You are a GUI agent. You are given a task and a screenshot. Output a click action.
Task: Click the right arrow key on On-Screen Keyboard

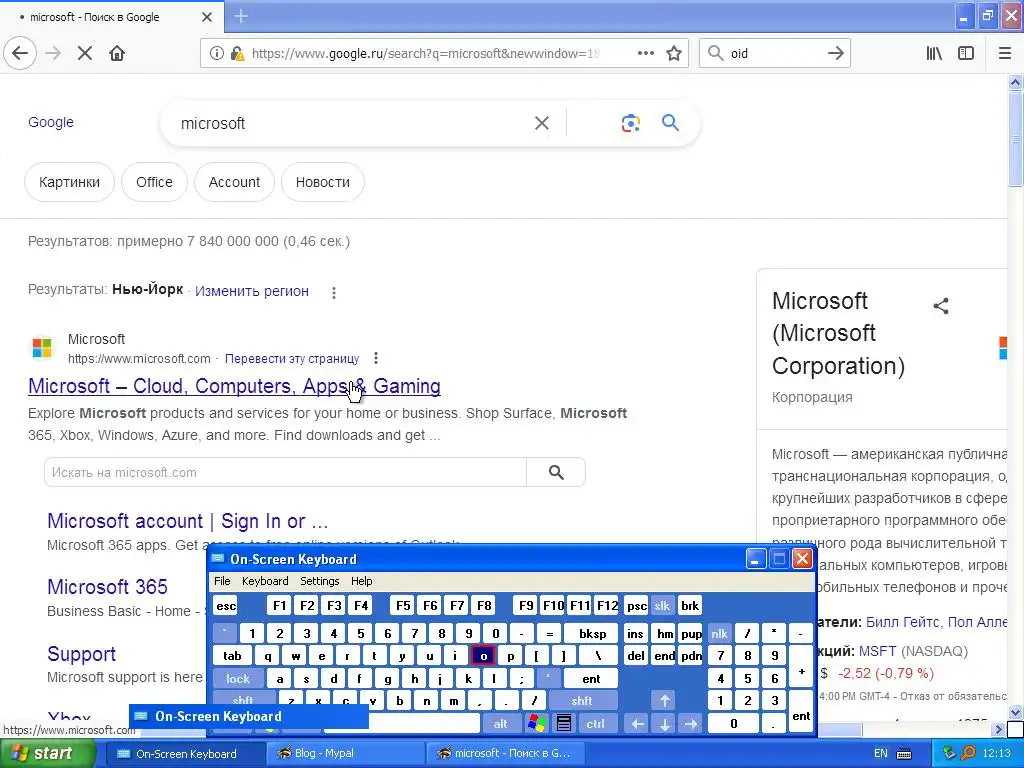point(691,724)
